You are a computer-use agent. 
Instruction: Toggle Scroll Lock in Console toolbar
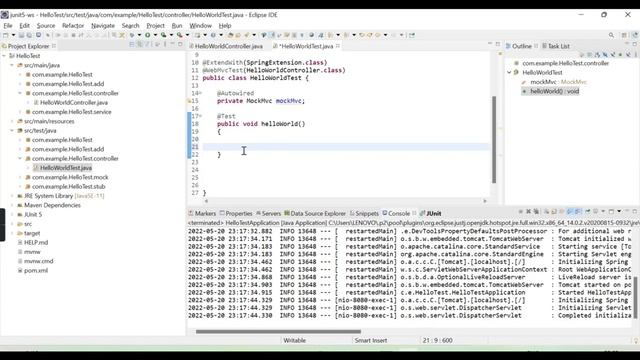(554, 211)
